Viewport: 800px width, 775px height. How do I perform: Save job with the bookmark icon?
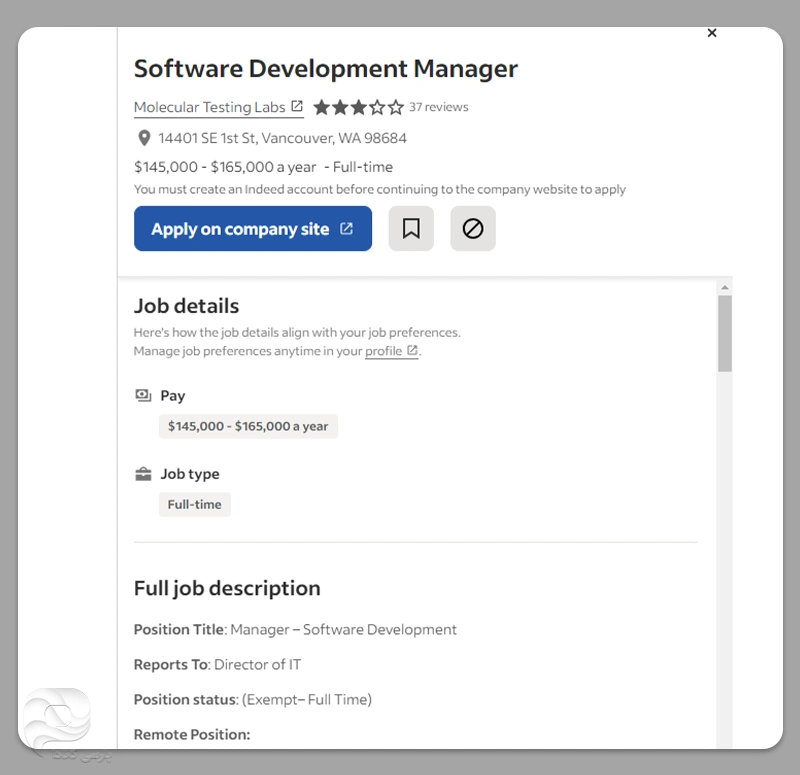point(411,229)
